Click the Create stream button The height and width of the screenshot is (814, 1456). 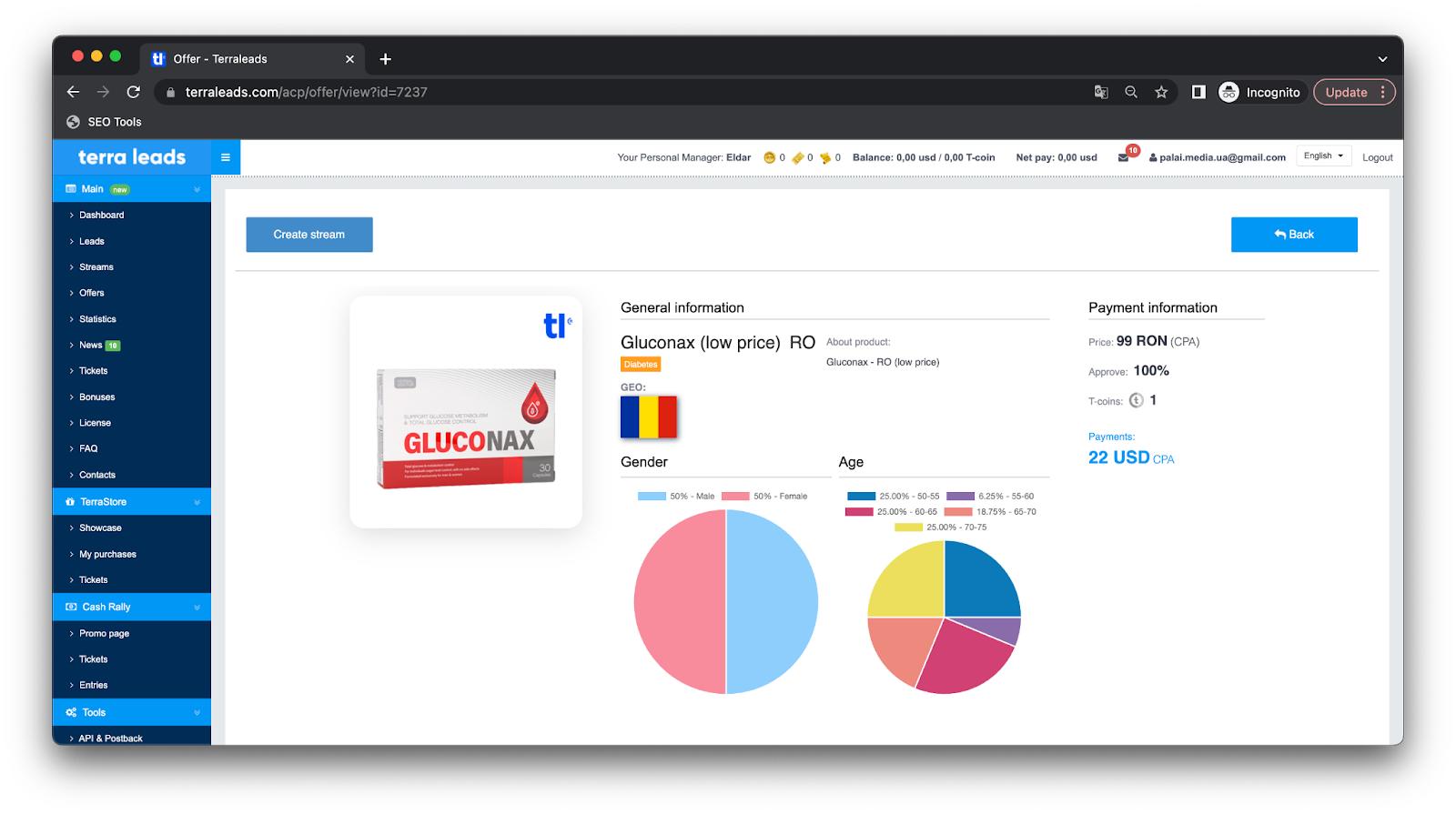point(309,235)
